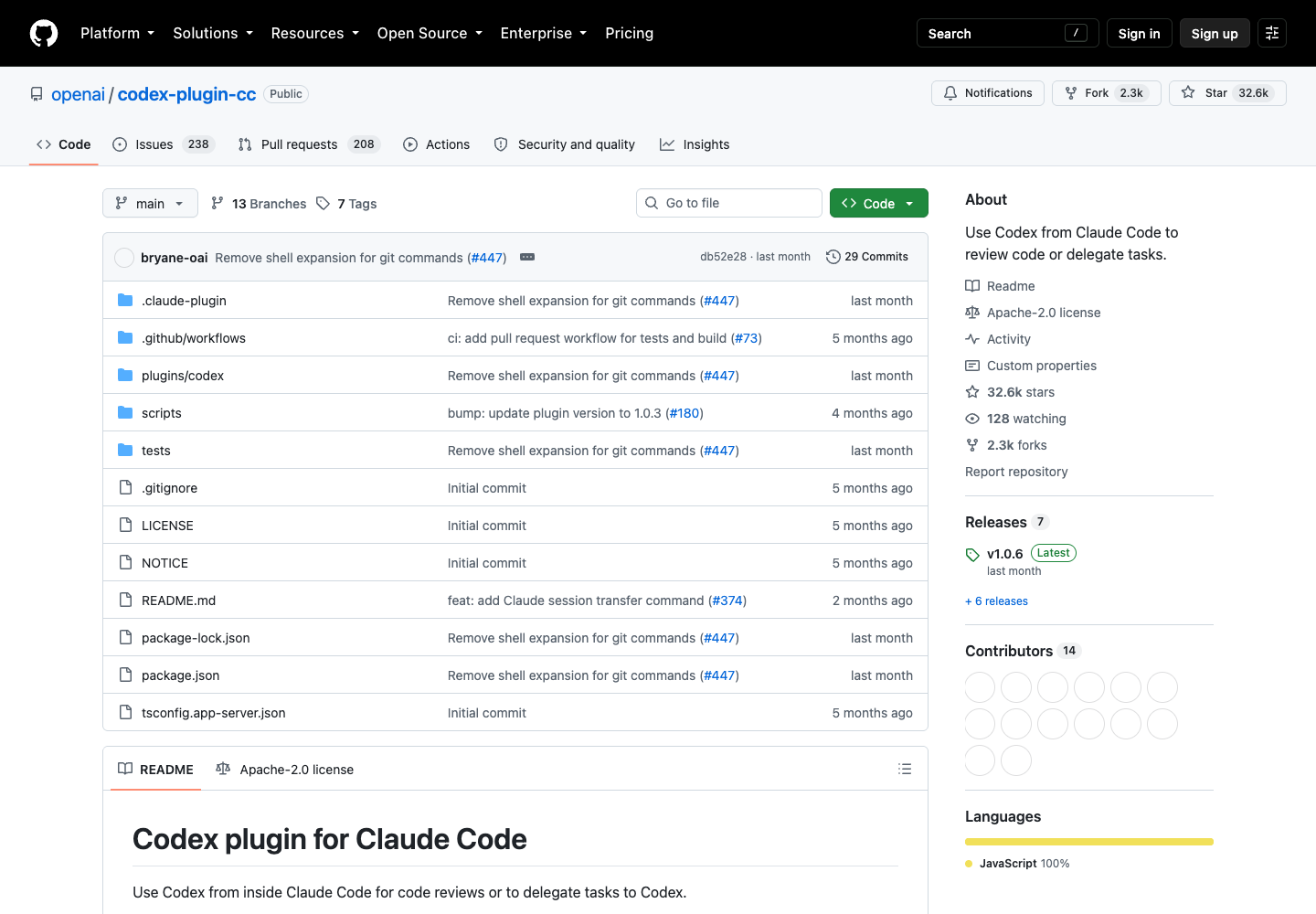Screen dimensions: 1316x914
Task: Switch to the Issues tab
Action: (x=163, y=144)
